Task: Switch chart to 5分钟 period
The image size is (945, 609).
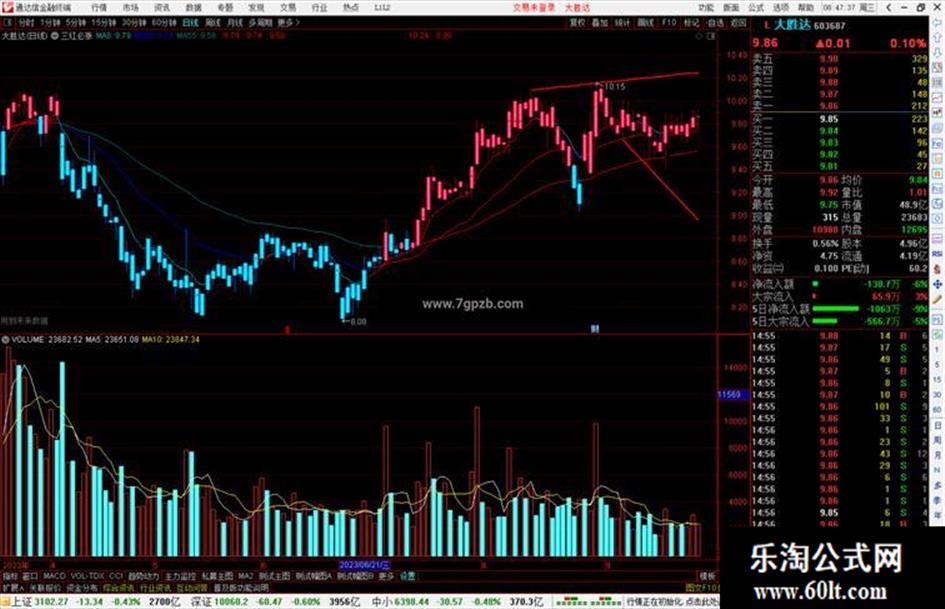Action: [x=76, y=22]
